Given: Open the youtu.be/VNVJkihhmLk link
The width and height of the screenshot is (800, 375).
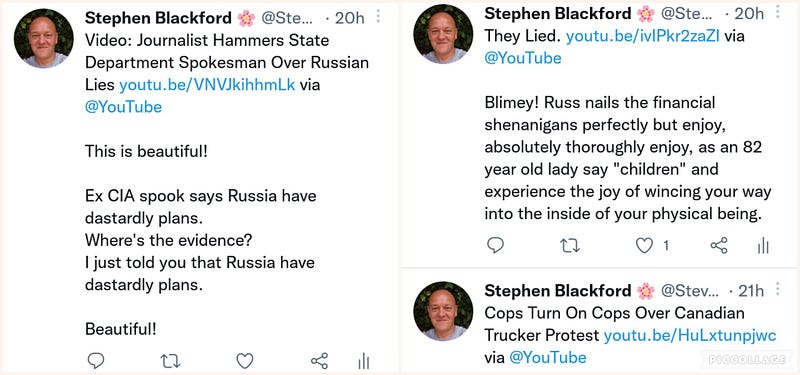Looking at the screenshot, I should [207, 85].
